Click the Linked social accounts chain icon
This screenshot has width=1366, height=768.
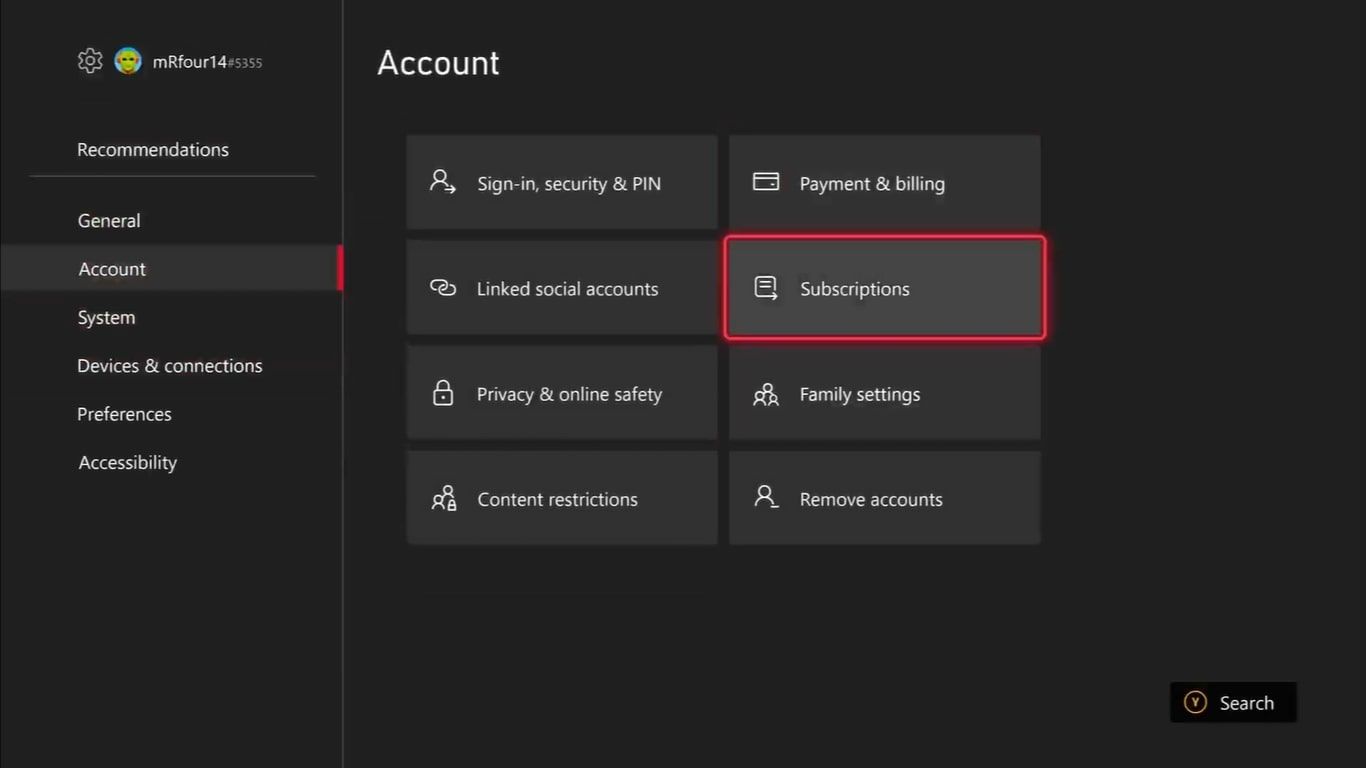[443, 288]
